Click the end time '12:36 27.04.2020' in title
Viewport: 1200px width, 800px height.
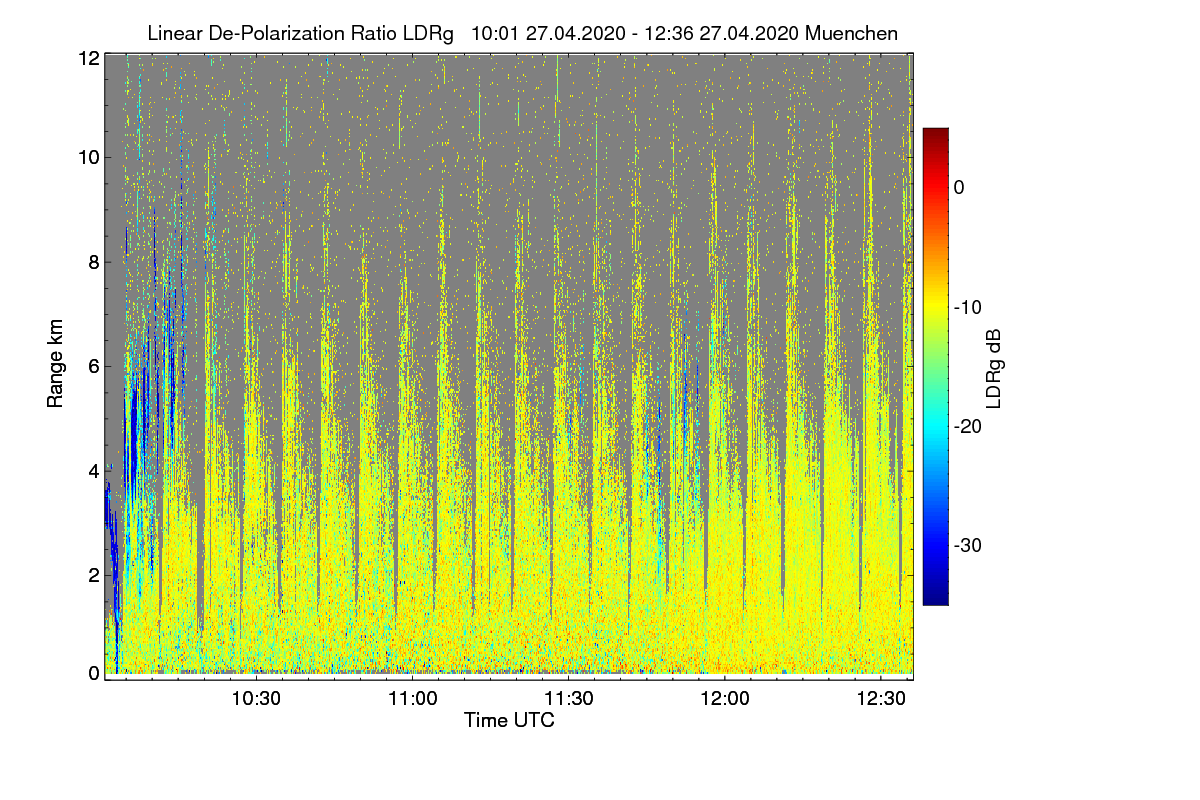(723, 33)
